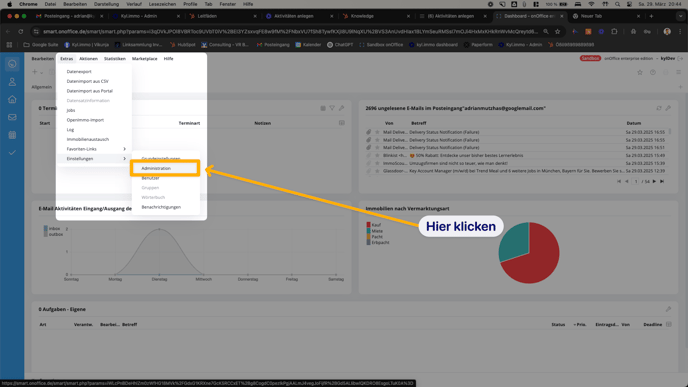The image size is (688, 387).
Task: Click the e-mail page number field
Action: 636,181
